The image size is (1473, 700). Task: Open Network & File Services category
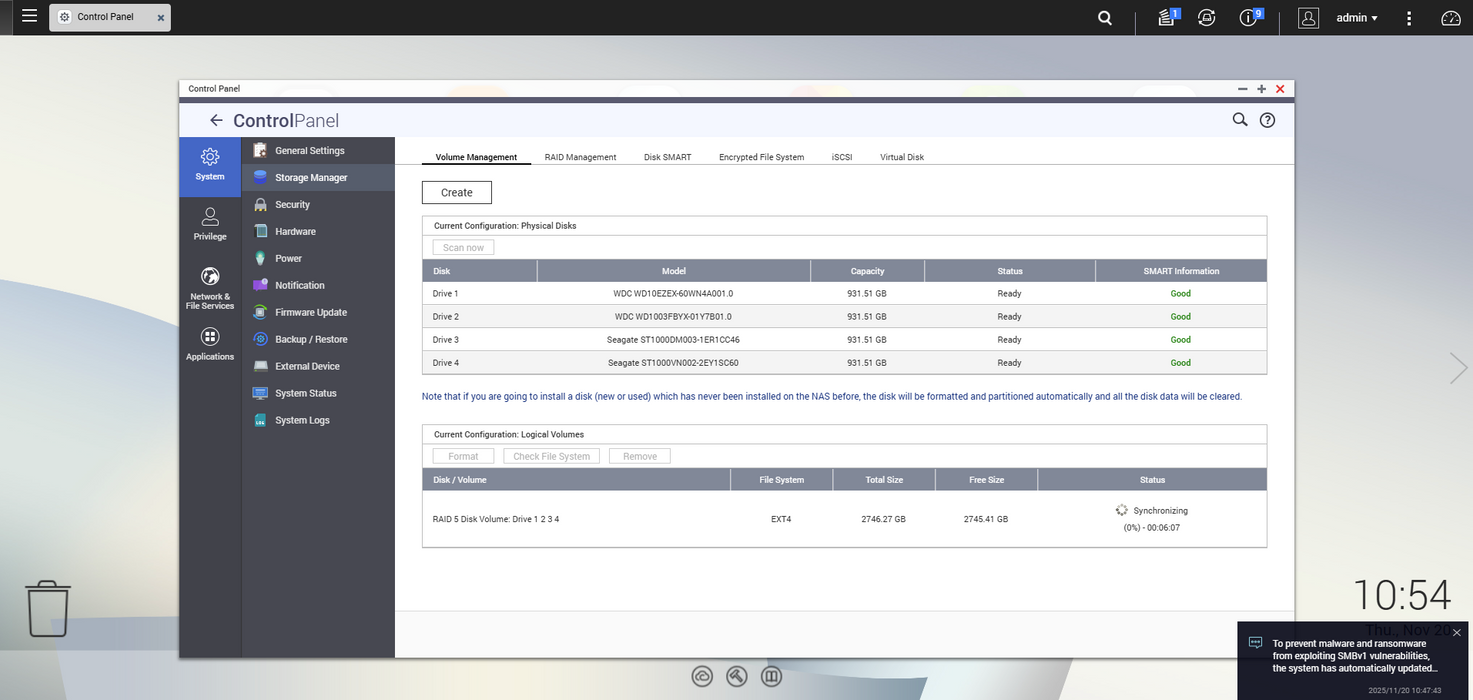point(210,287)
